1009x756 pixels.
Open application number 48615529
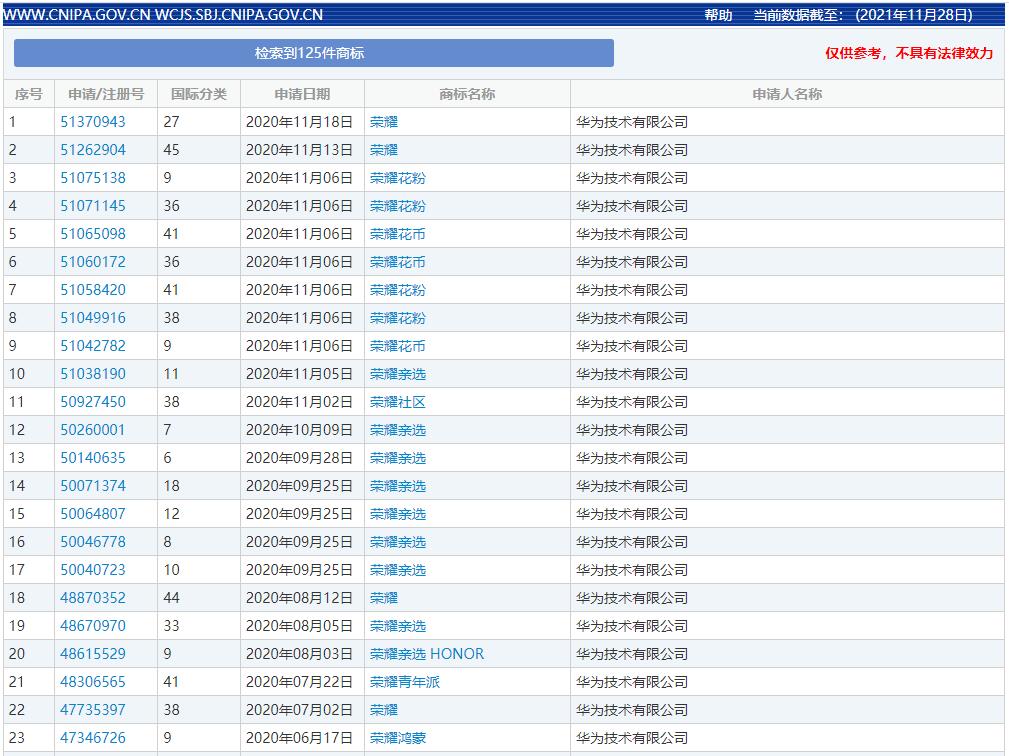click(x=93, y=654)
